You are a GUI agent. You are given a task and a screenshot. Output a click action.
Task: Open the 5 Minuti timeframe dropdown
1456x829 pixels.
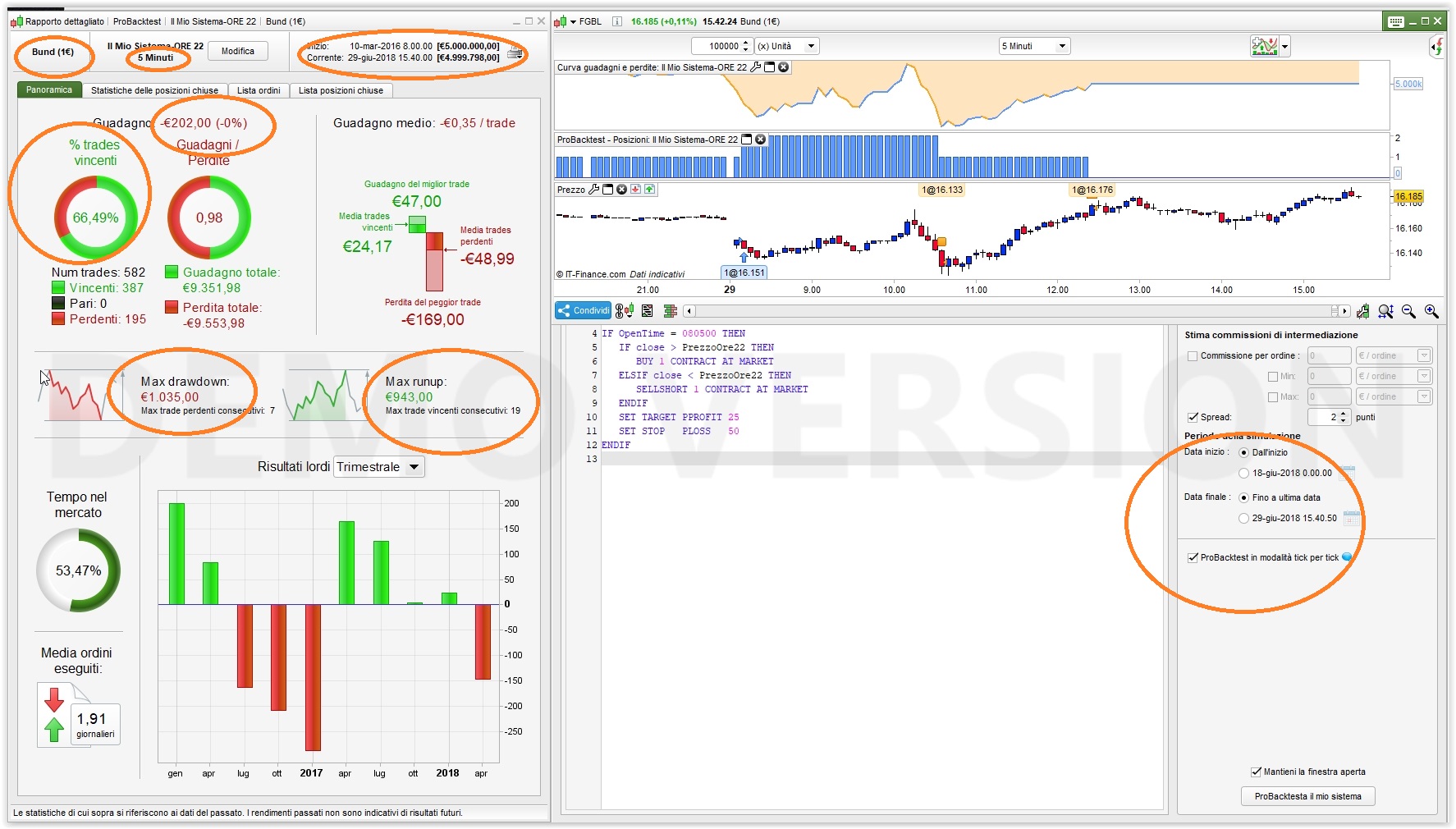tap(1034, 46)
